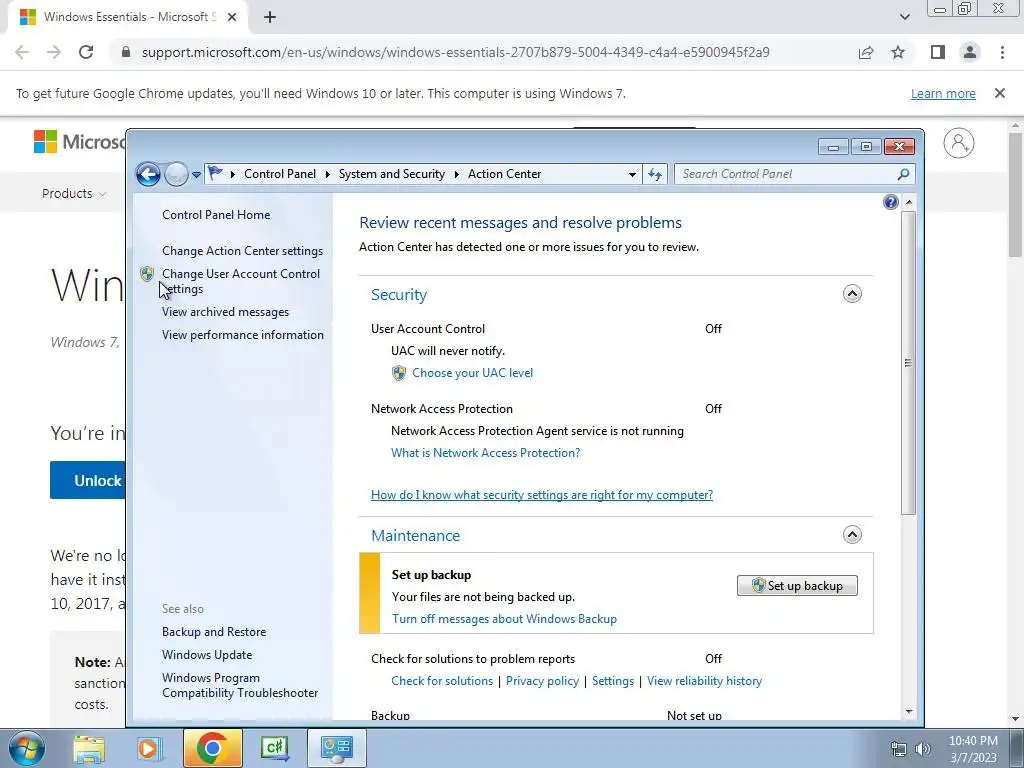1024x768 pixels.
Task: Open Change Action Center settings
Action: click(x=242, y=251)
